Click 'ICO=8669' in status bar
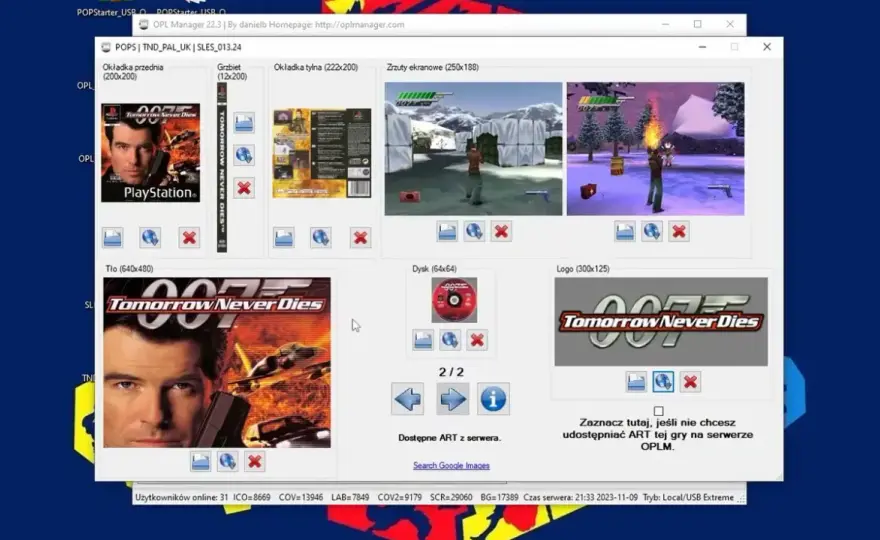The height and width of the screenshot is (540, 880). [252, 497]
